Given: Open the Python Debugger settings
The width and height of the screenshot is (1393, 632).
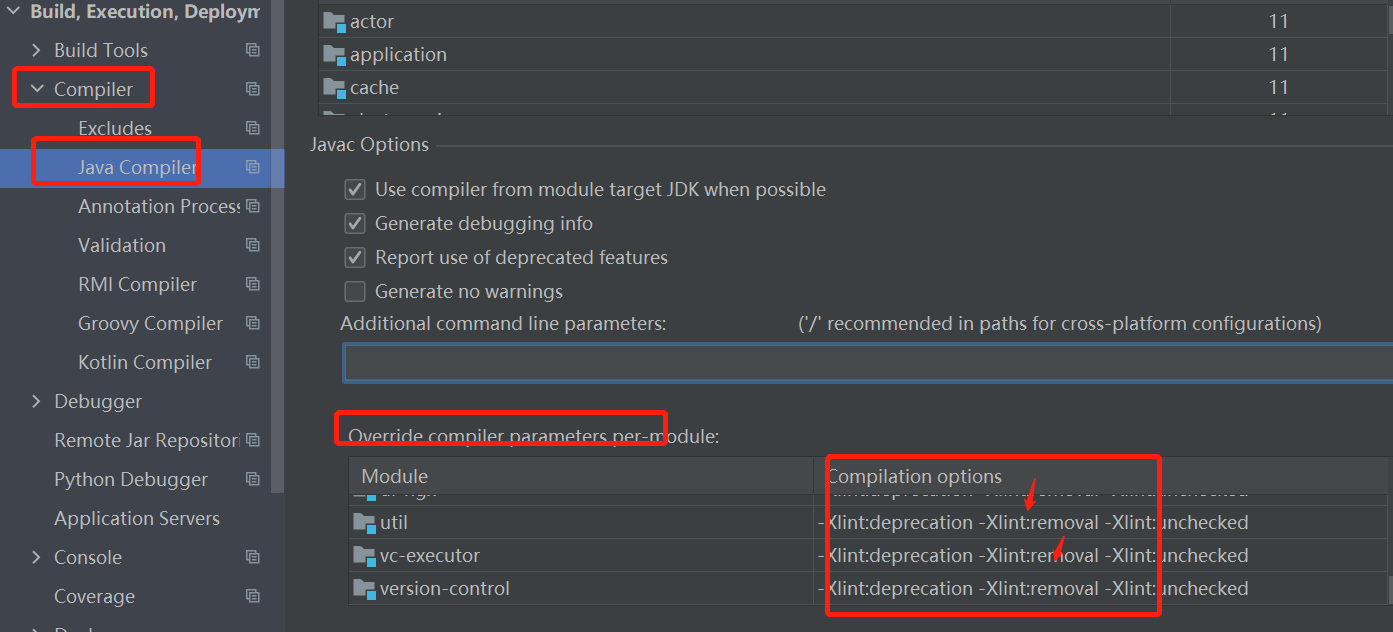Looking at the screenshot, I should pyautogui.click(x=130, y=479).
